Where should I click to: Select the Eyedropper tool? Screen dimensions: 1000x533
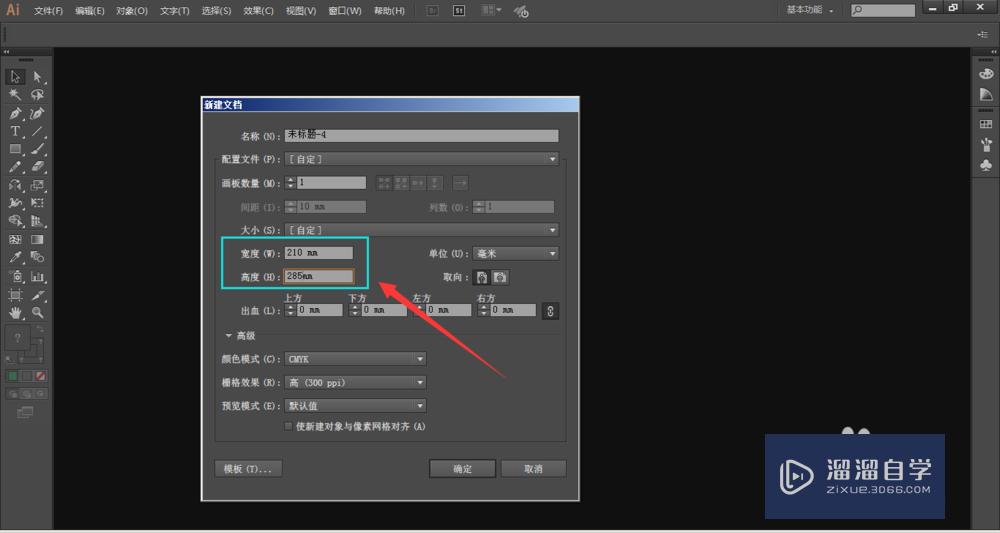pyautogui.click(x=15, y=258)
